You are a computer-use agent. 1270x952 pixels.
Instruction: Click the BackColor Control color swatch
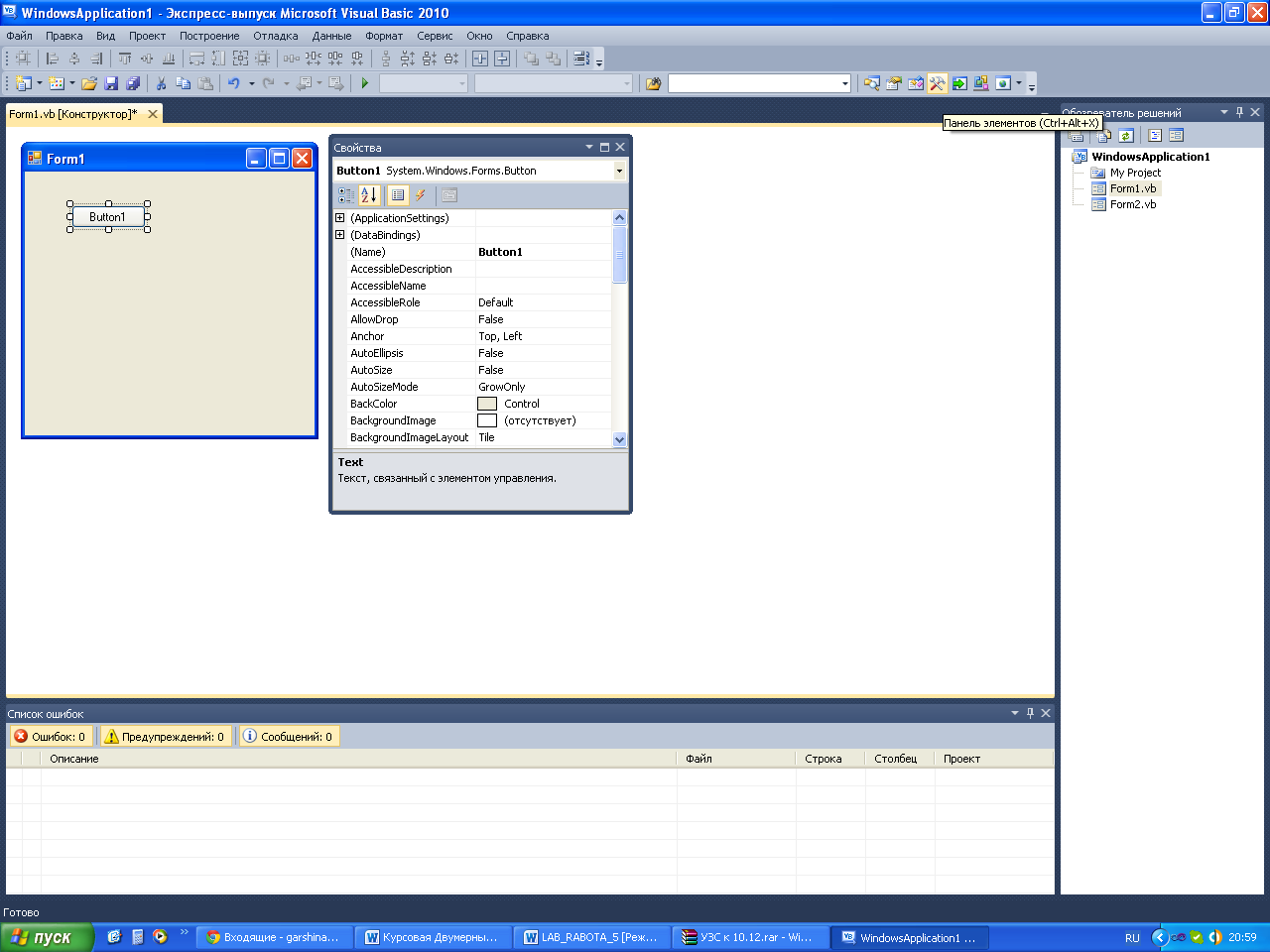tap(487, 404)
